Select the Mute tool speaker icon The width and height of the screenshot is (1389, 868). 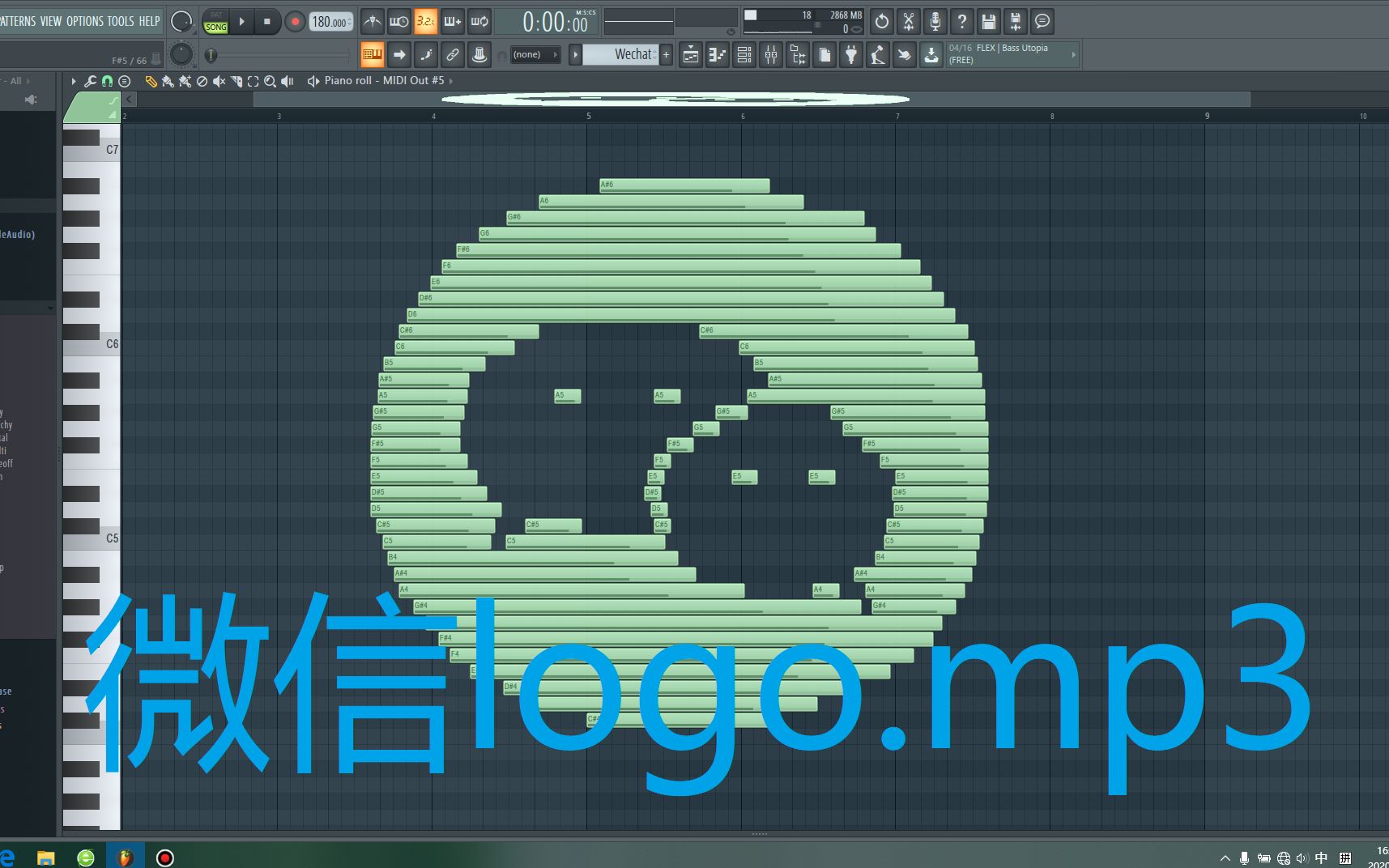[219, 81]
